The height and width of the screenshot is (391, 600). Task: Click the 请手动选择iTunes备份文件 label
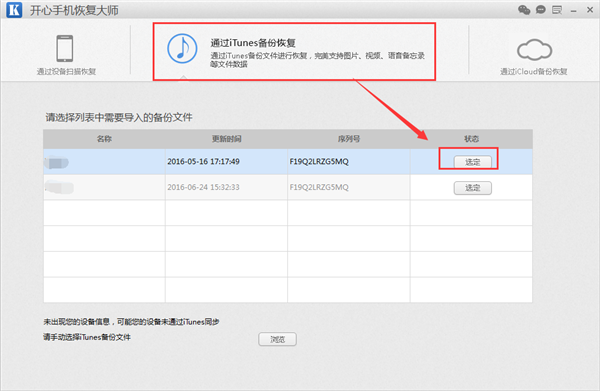87,337
